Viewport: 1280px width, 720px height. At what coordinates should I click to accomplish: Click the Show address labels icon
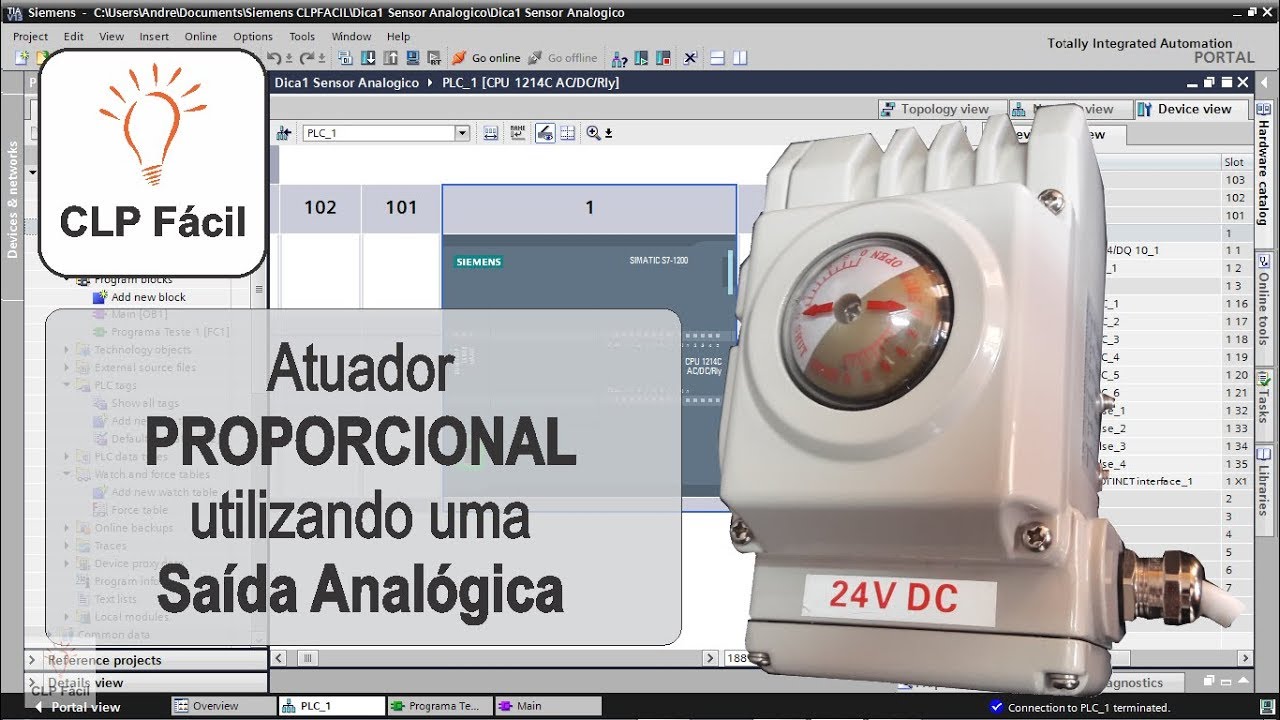(518, 133)
